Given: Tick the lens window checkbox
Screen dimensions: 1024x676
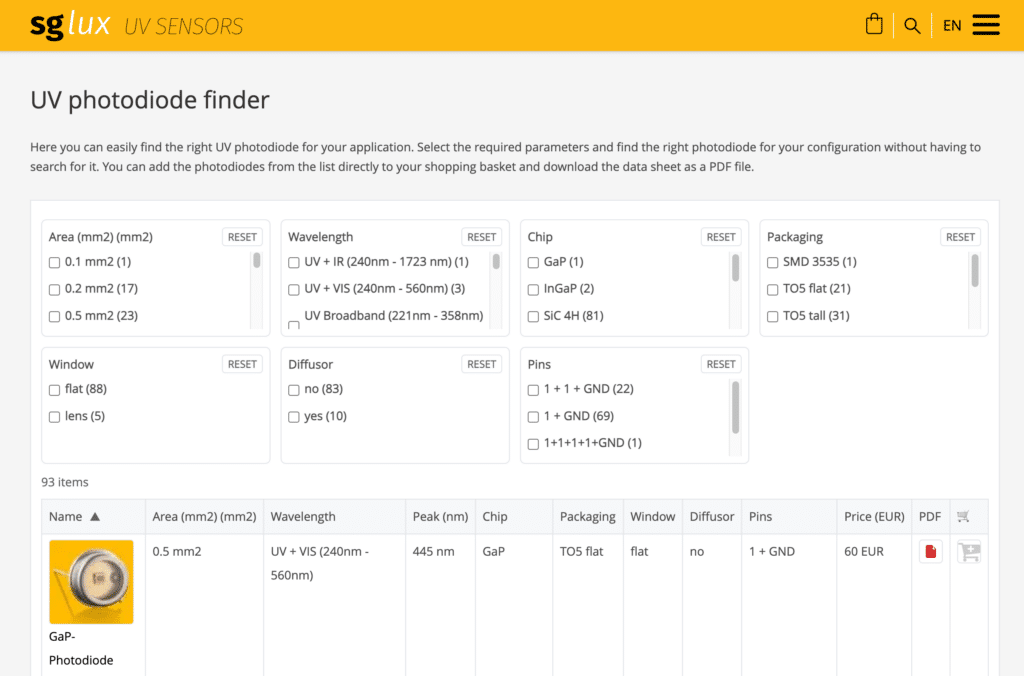Looking at the screenshot, I should [x=55, y=416].
